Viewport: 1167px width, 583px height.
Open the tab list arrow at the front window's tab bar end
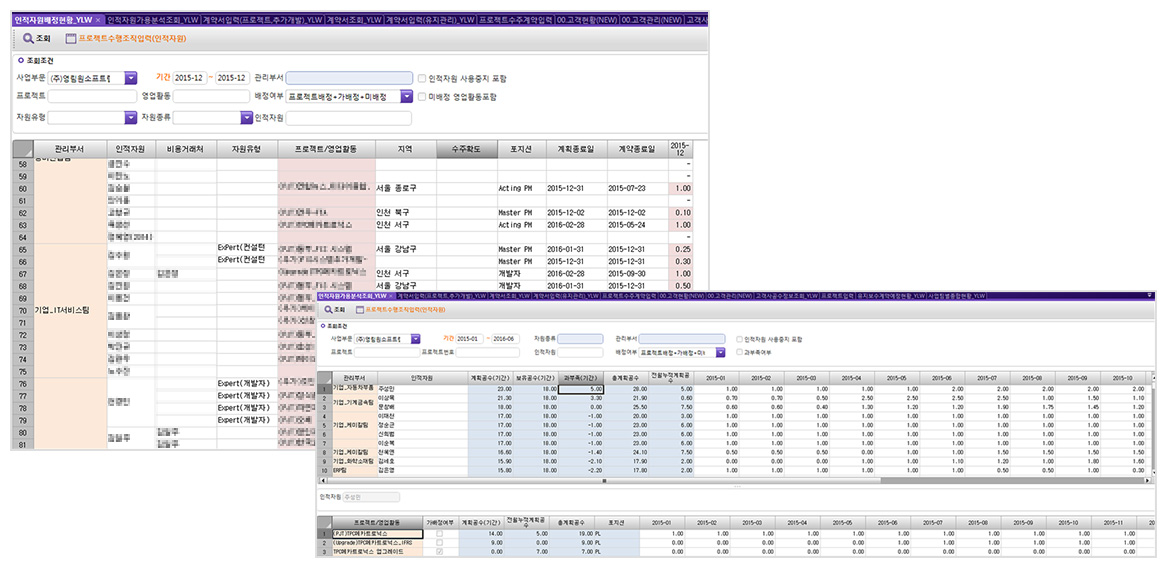coord(1151,295)
